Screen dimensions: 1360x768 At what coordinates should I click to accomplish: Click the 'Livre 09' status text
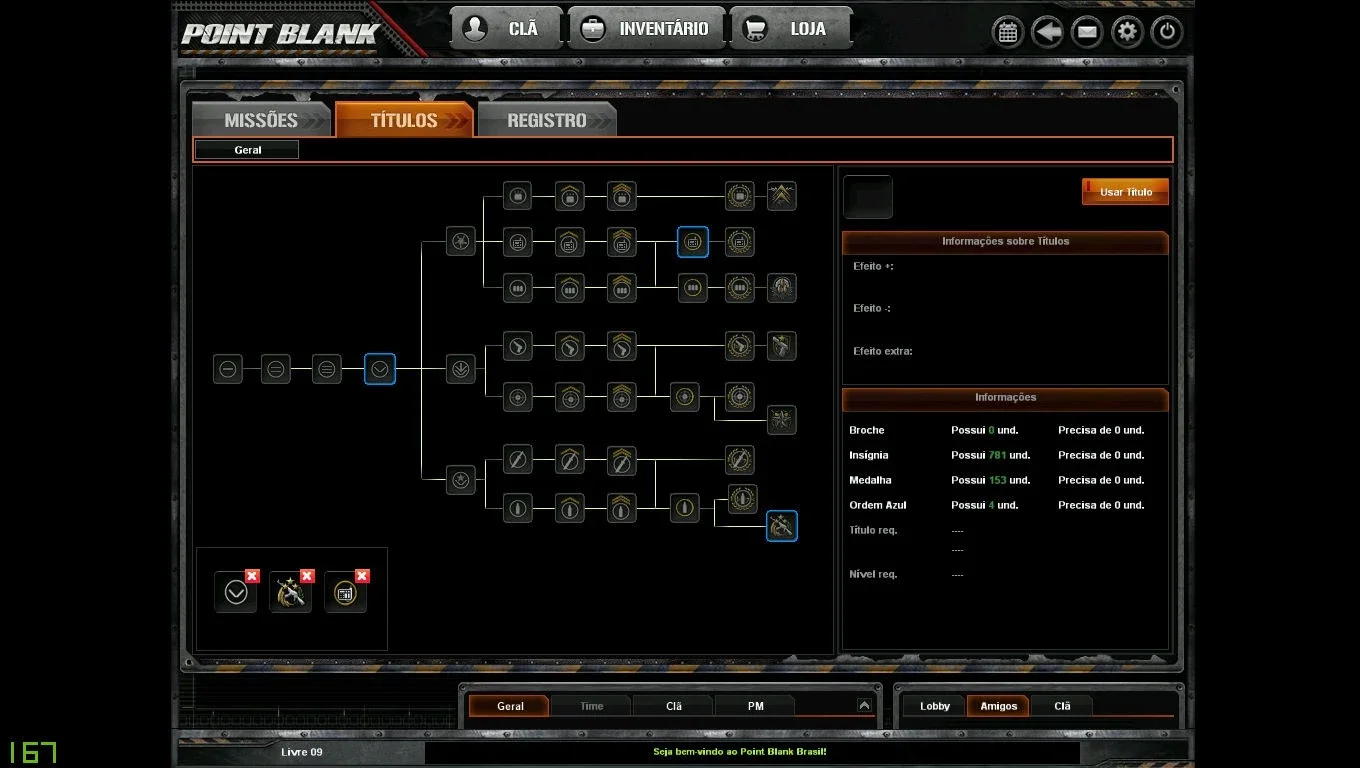tap(302, 752)
